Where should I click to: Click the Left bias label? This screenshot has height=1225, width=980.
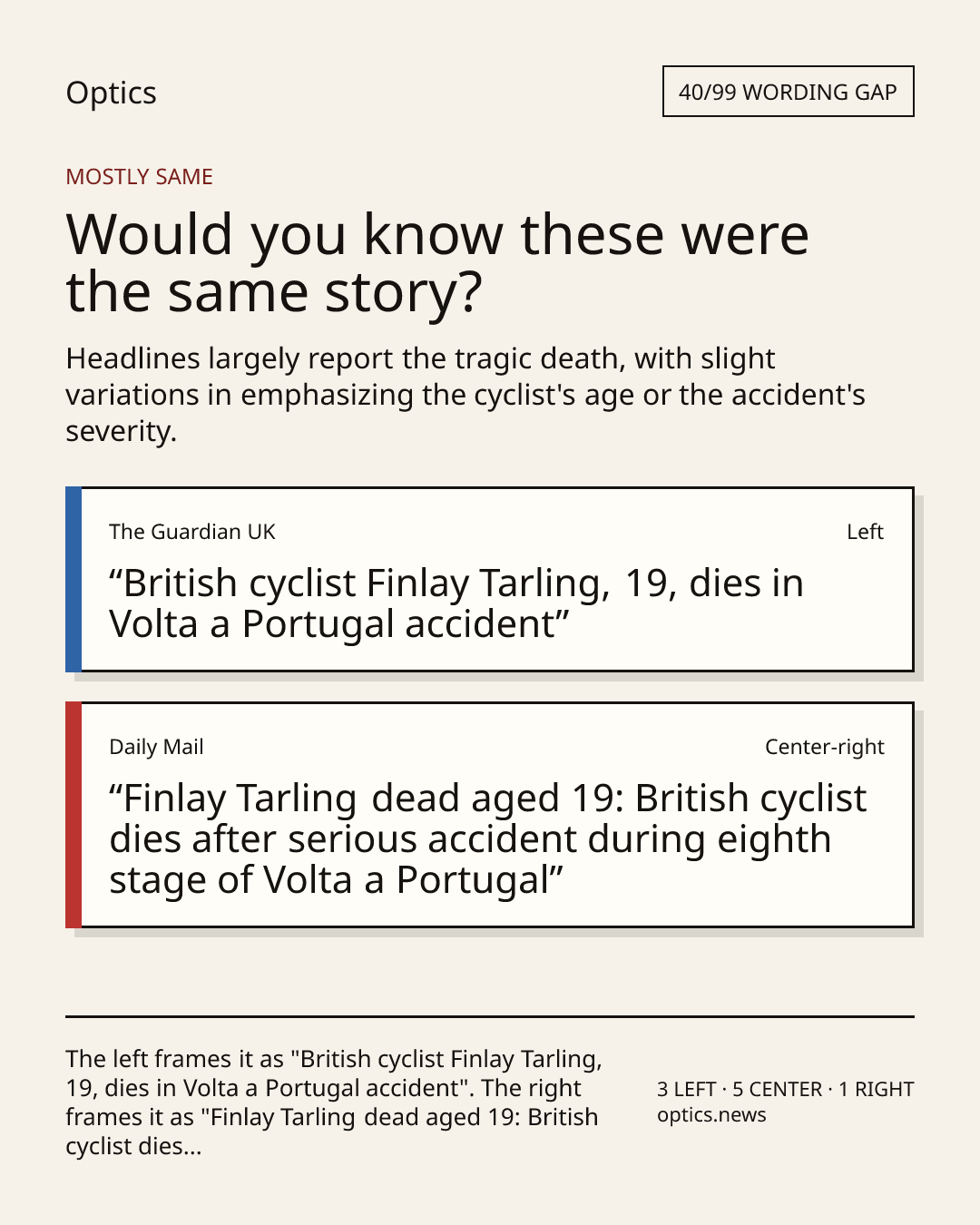(865, 532)
